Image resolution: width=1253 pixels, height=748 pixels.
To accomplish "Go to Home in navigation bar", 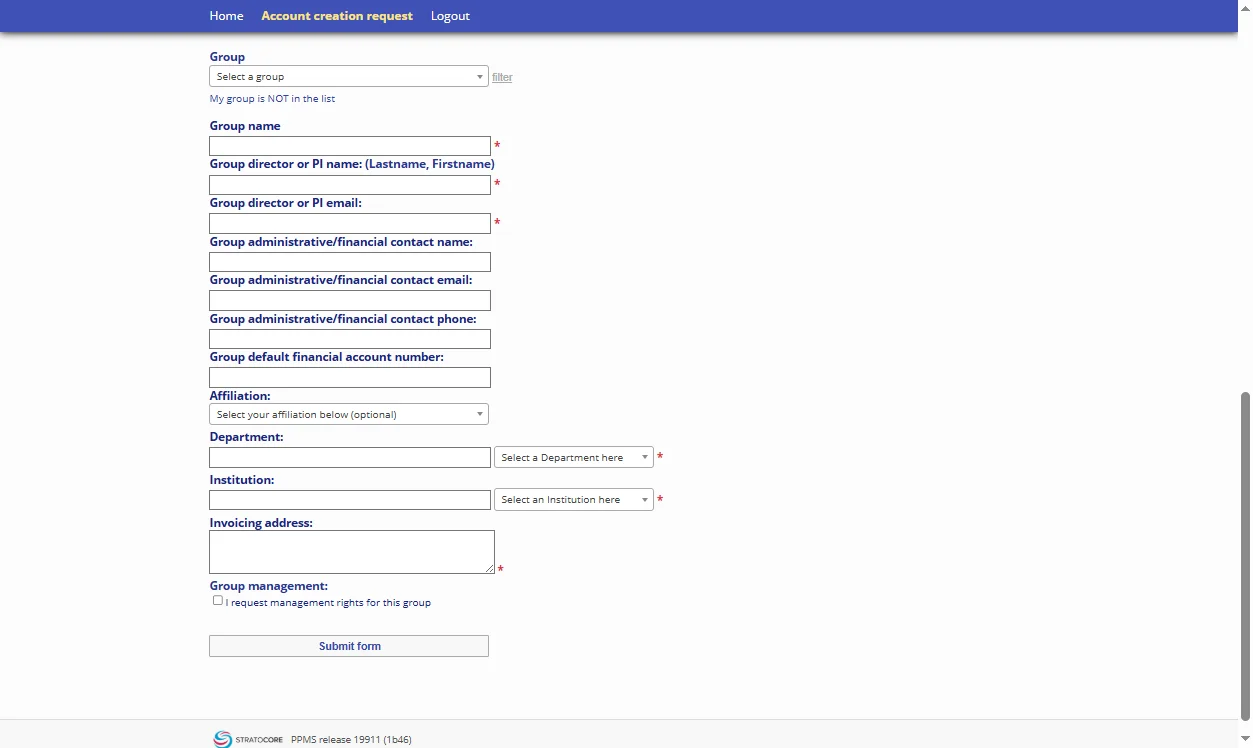I will [x=226, y=16].
